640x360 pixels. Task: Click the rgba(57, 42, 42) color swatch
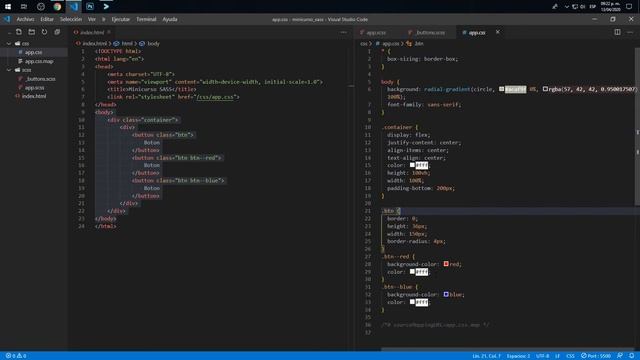(545, 89)
